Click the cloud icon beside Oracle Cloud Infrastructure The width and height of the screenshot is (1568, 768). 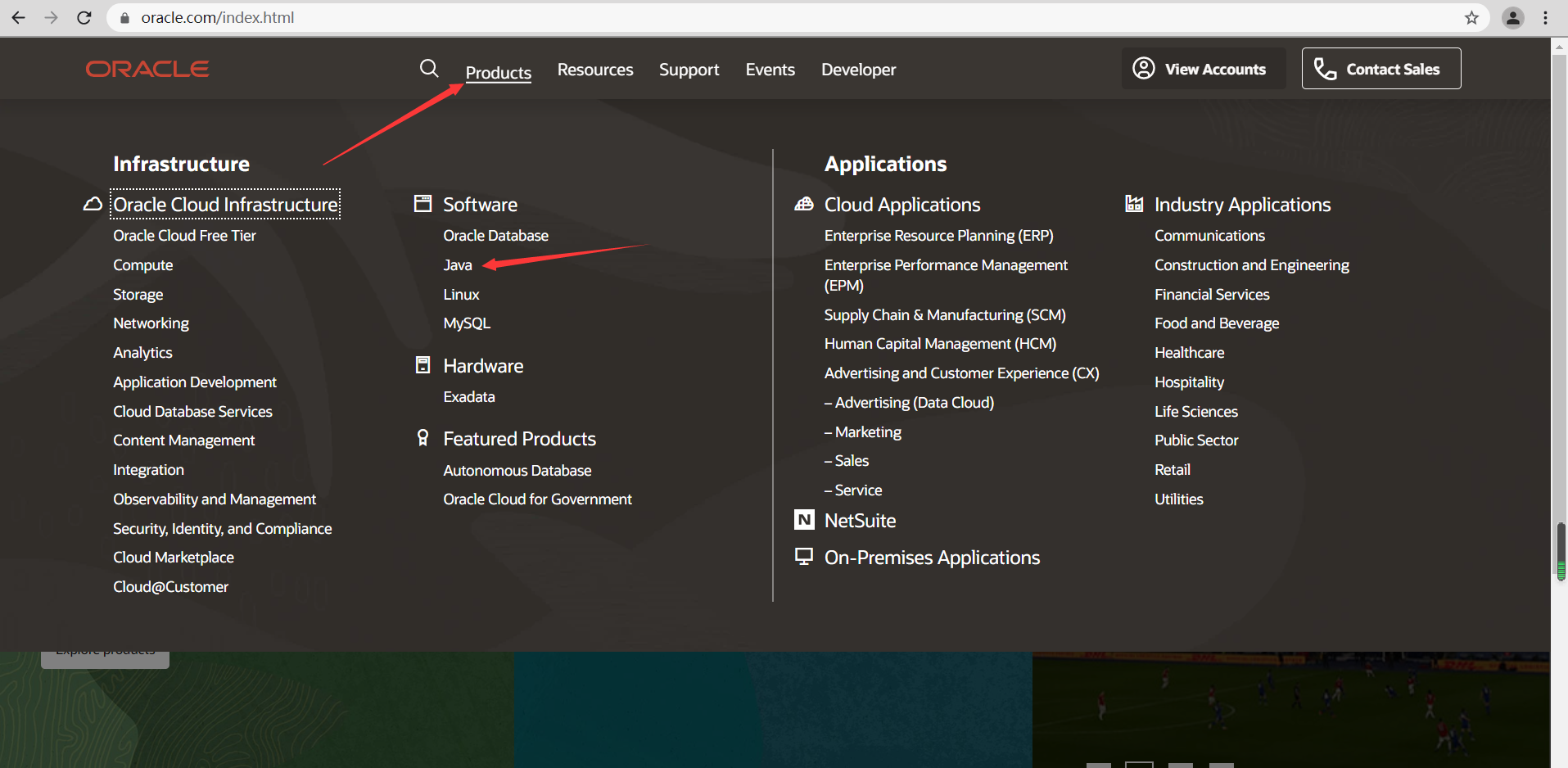pos(93,204)
